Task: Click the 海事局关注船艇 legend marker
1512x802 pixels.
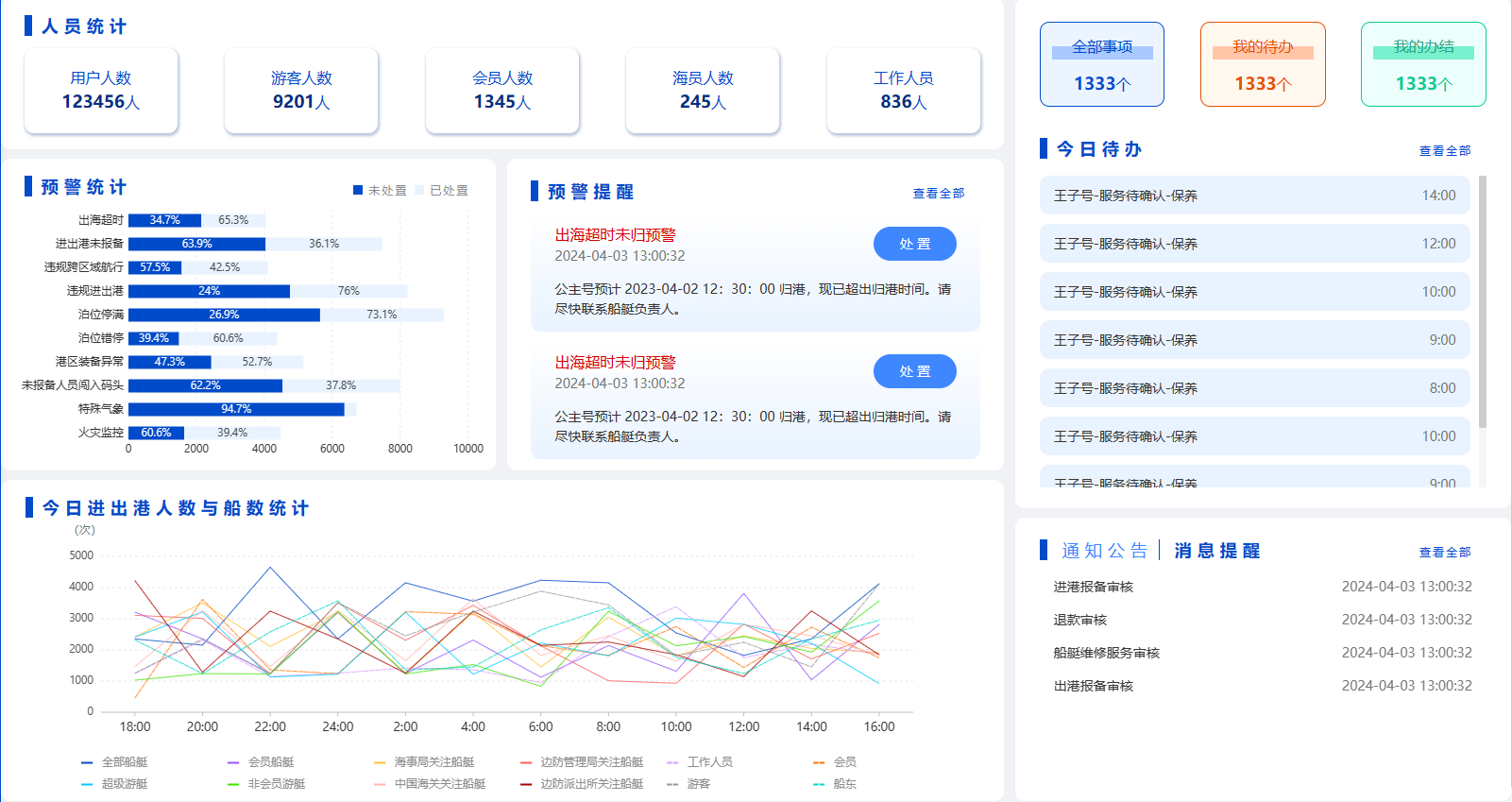Action: pos(380,762)
